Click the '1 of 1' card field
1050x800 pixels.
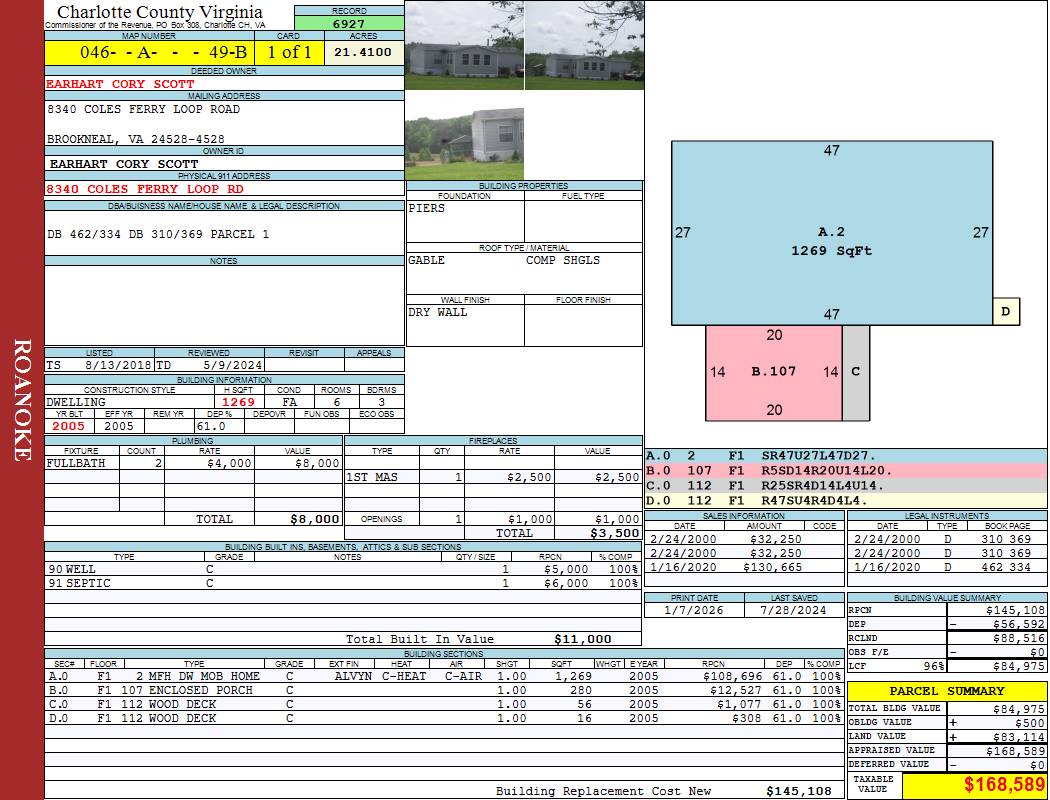289,52
